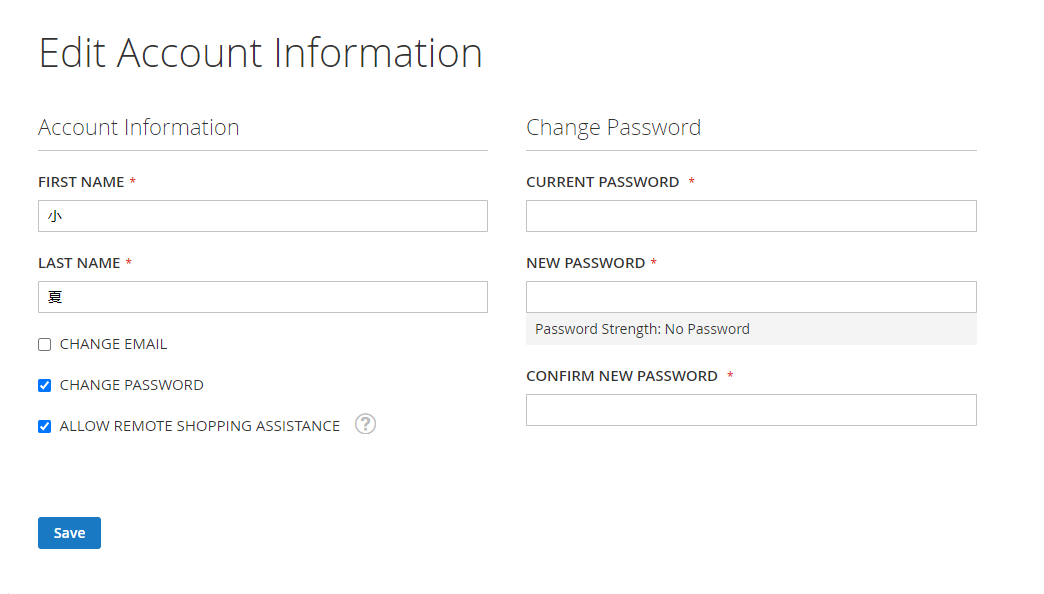Click the LAST NAME field label
This screenshot has width=1044, height=594.
click(x=79, y=263)
